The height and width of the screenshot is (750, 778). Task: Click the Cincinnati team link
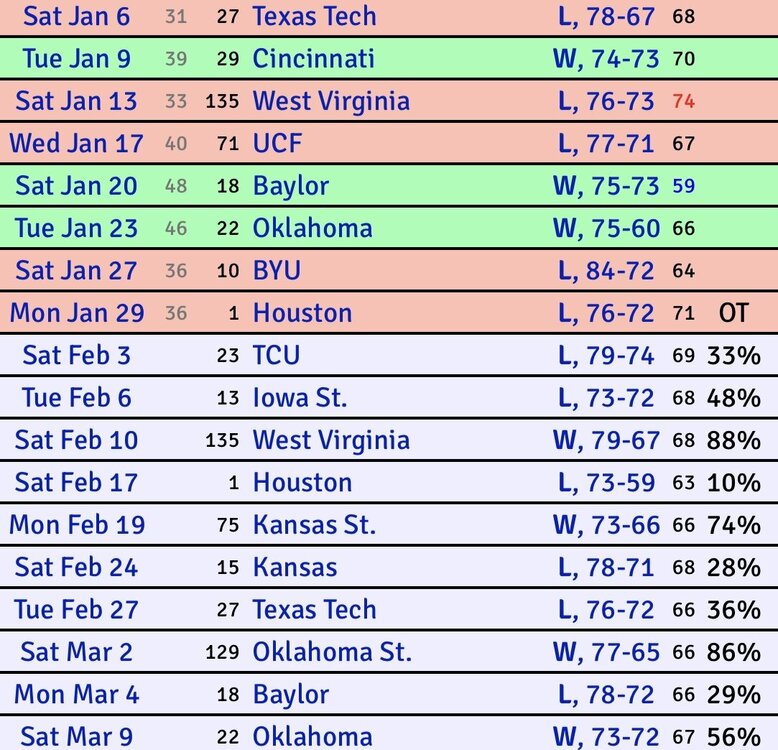pyautogui.click(x=313, y=59)
